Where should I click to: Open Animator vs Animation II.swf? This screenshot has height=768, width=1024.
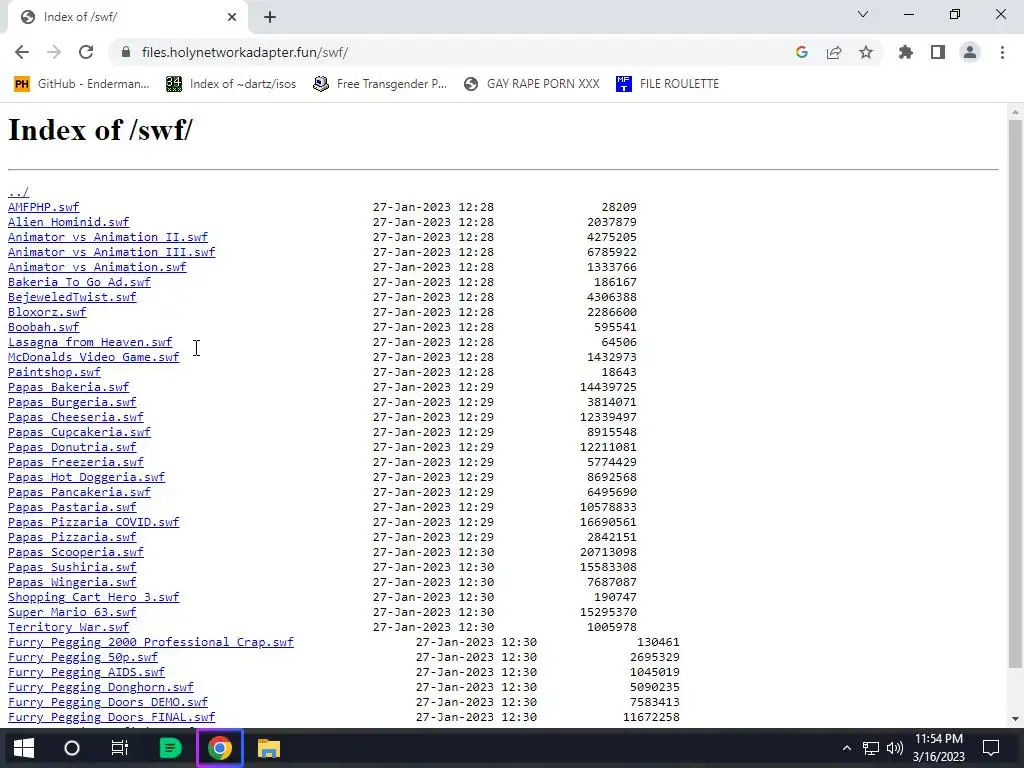pyautogui.click(x=108, y=237)
